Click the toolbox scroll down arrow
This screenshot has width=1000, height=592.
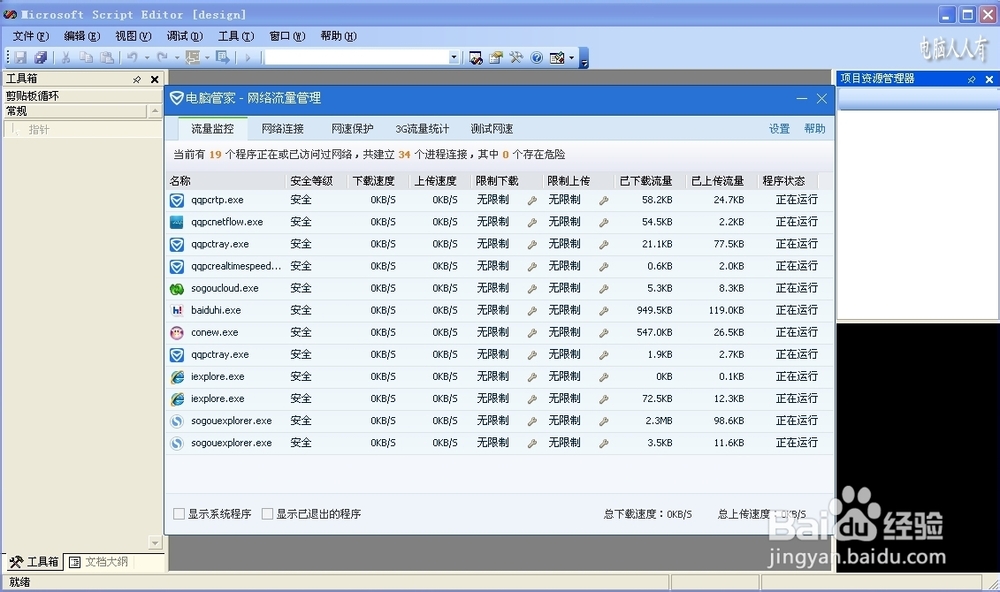155,543
